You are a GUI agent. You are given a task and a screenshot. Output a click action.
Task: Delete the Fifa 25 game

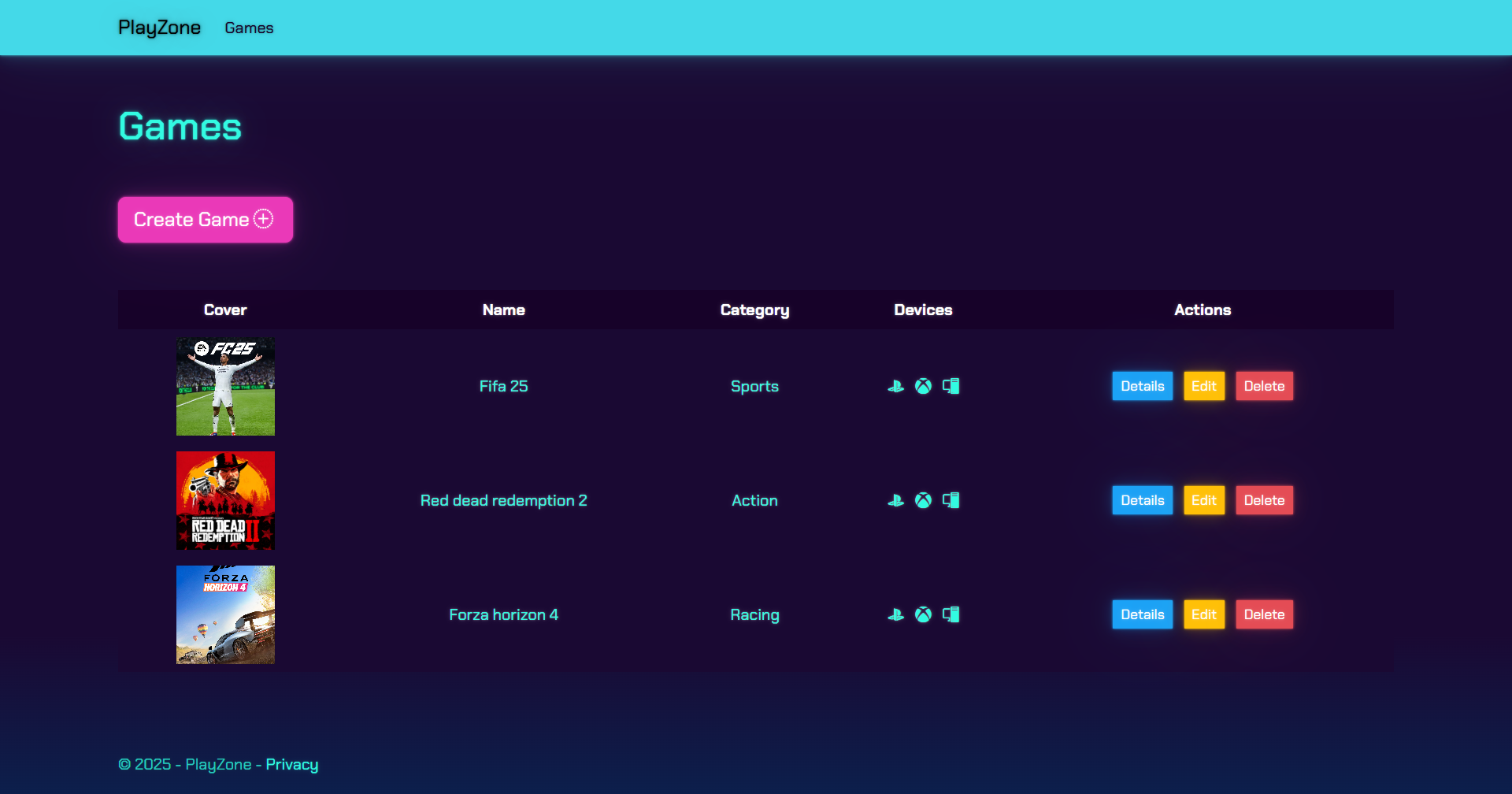click(1264, 386)
